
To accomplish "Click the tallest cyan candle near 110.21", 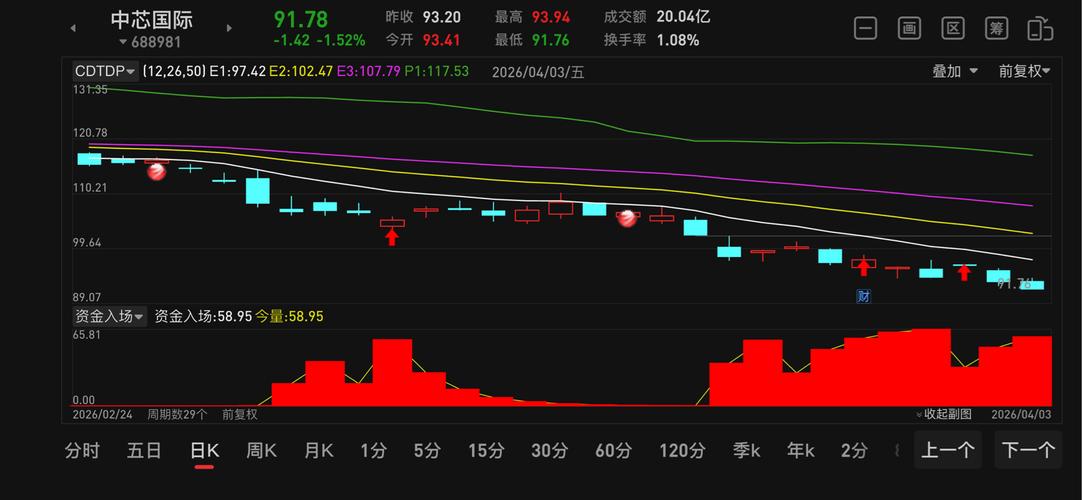I will 257,188.
